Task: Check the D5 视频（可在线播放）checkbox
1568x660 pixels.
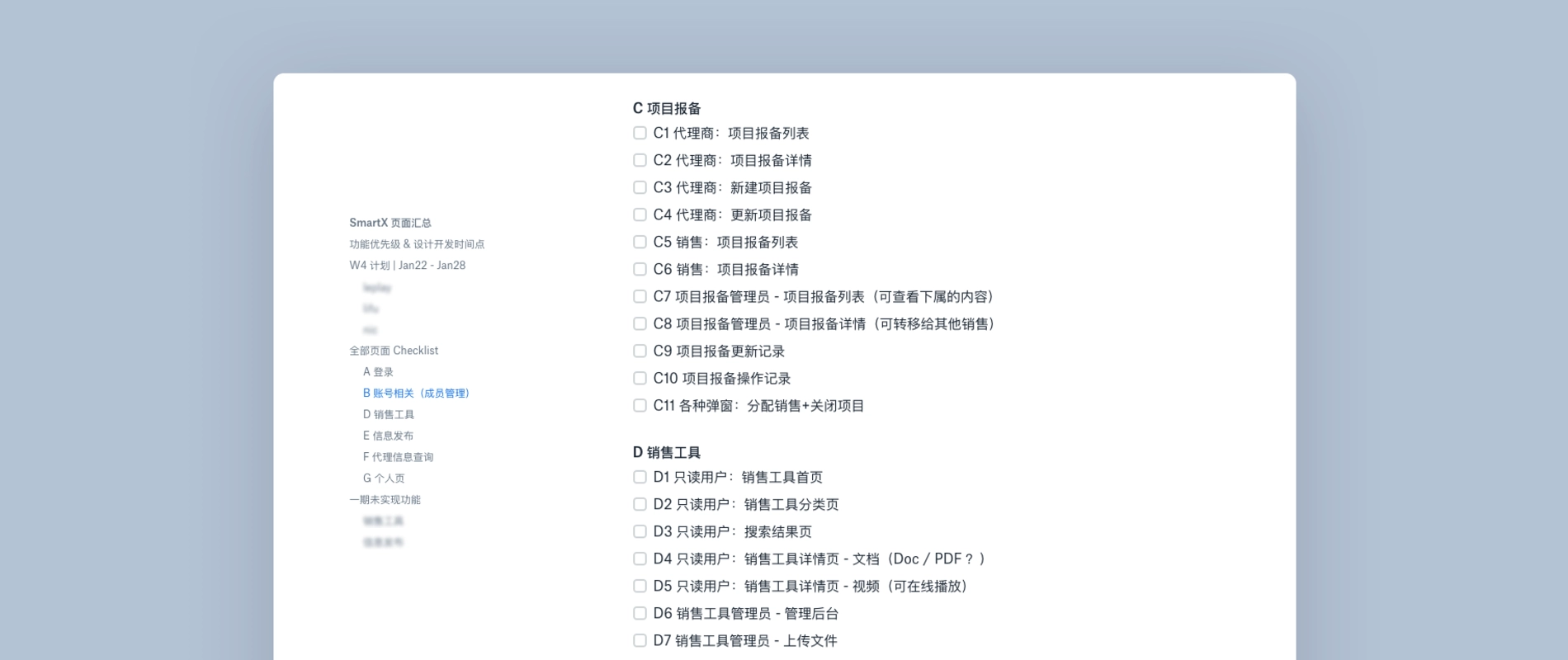Action: coord(640,586)
